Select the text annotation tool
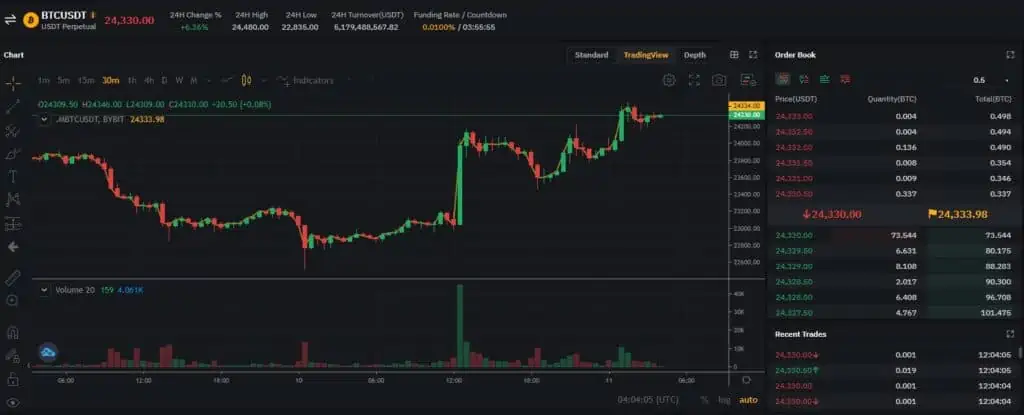This screenshot has height=415, width=1024. [x=12, y=176]
